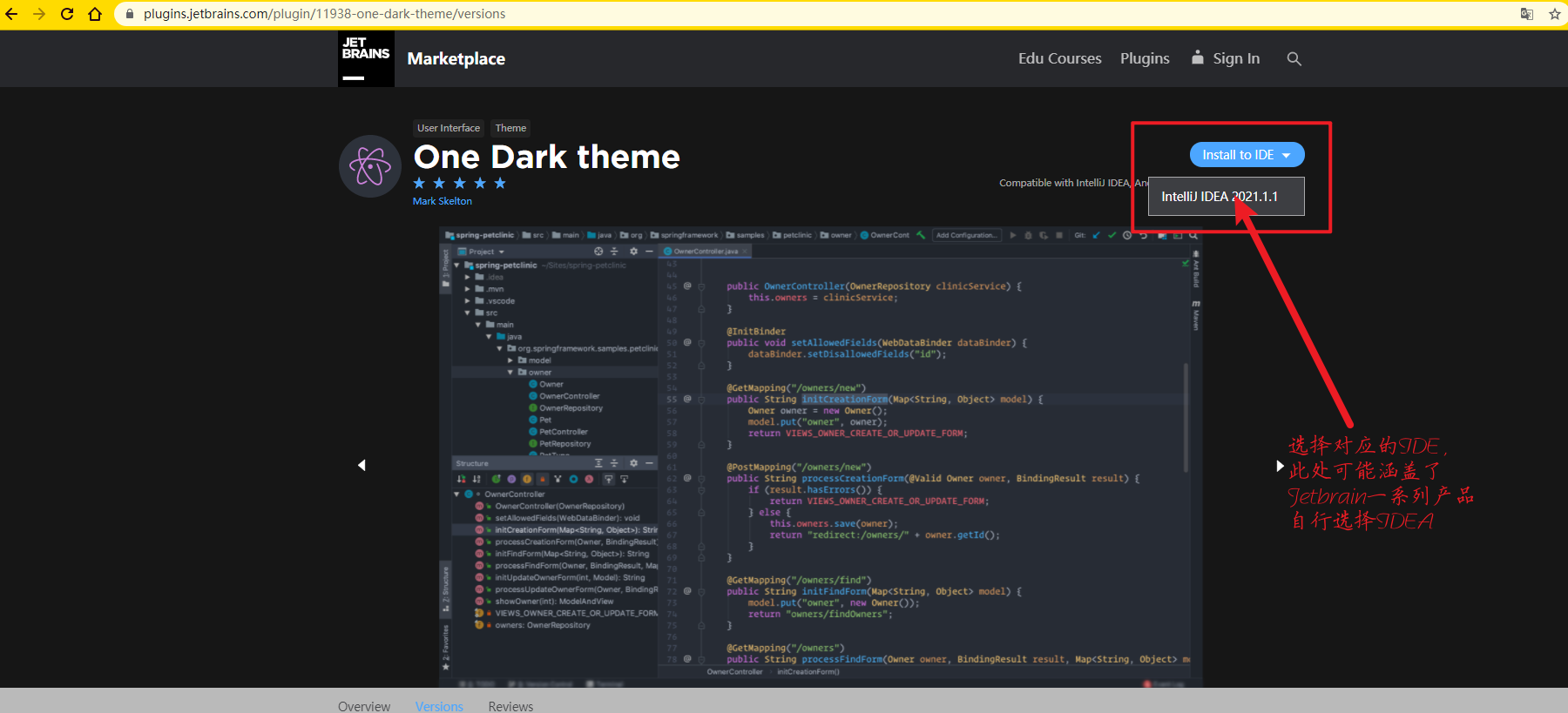Viewport: 1568px width, 713px height.
Task: Select IntelliJ IDEA 2021.1.1 option
Action: pyautogui.click(x=1227, y=196)
